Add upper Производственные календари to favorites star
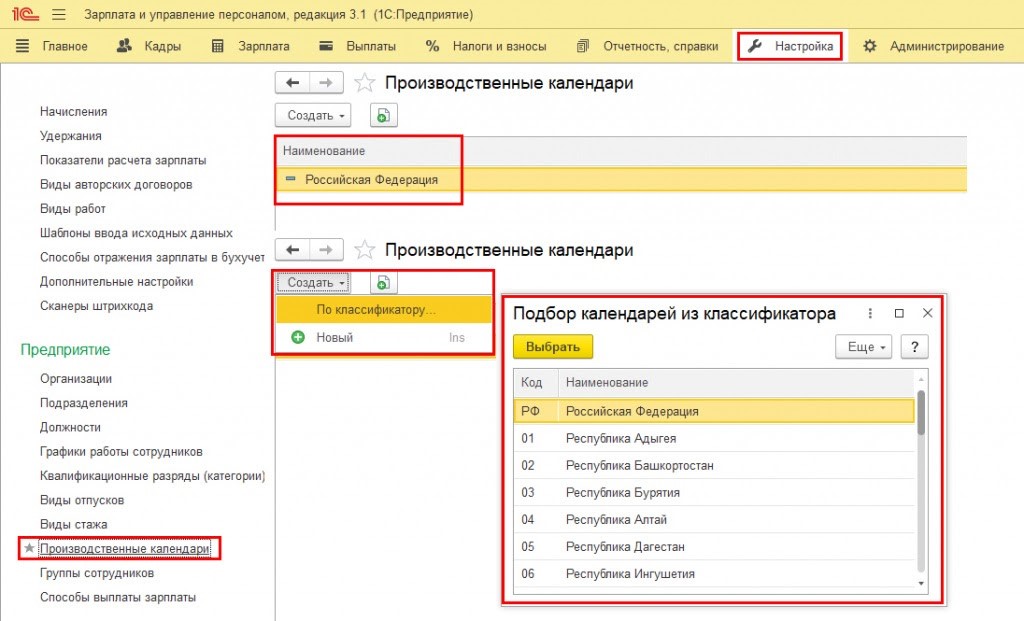This screenshot has height=621, width=1024. pyautogui.click(x=366, y=84)
